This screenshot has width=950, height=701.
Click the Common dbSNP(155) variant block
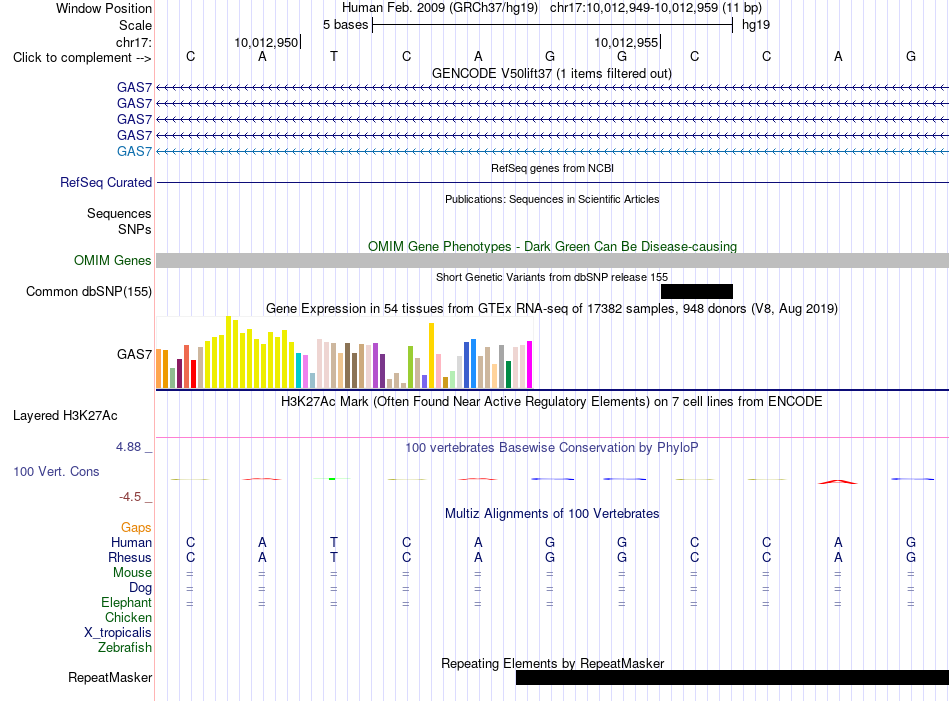coord(697,291)
